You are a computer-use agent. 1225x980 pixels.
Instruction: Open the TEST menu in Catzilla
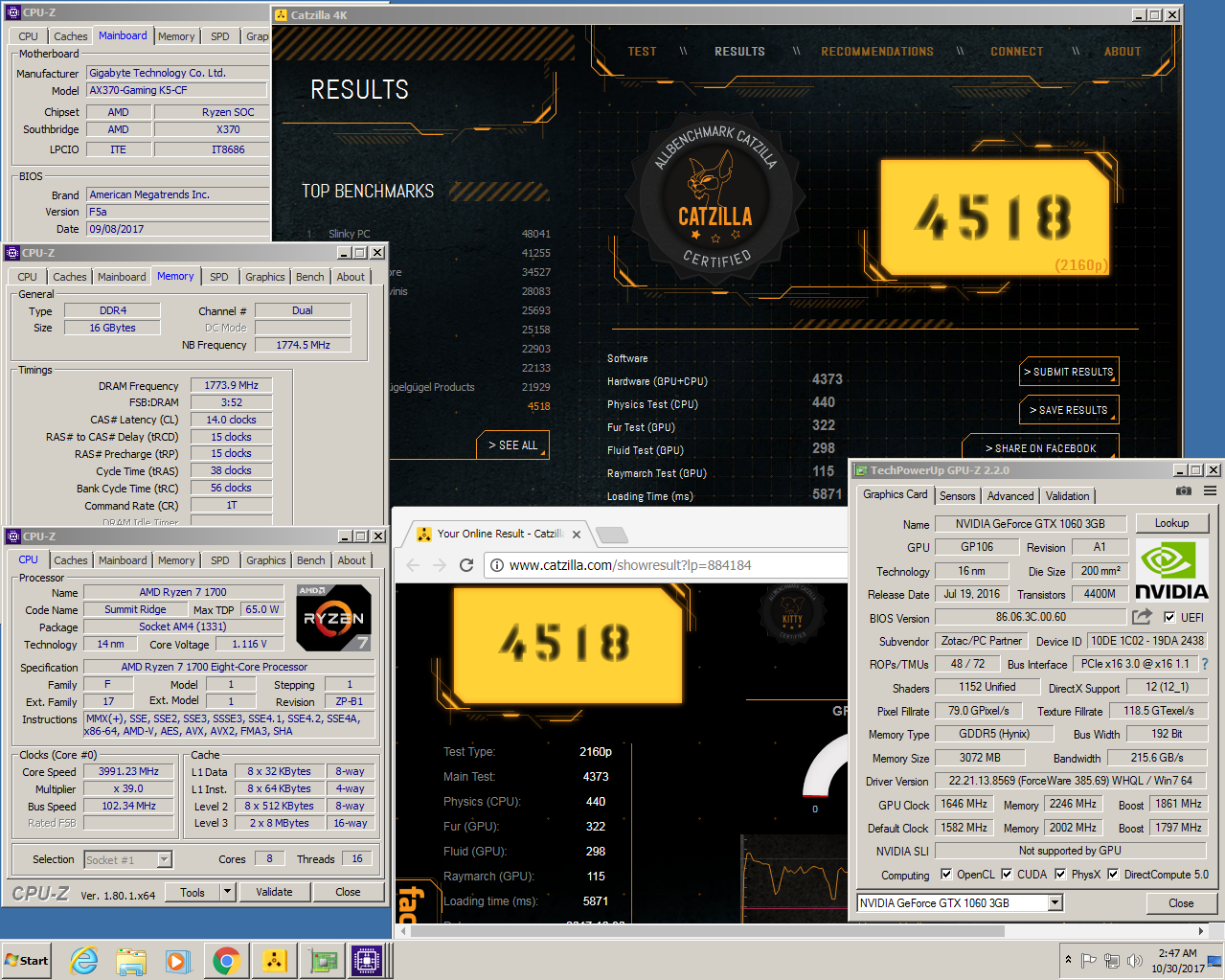[x=642, y=52]
